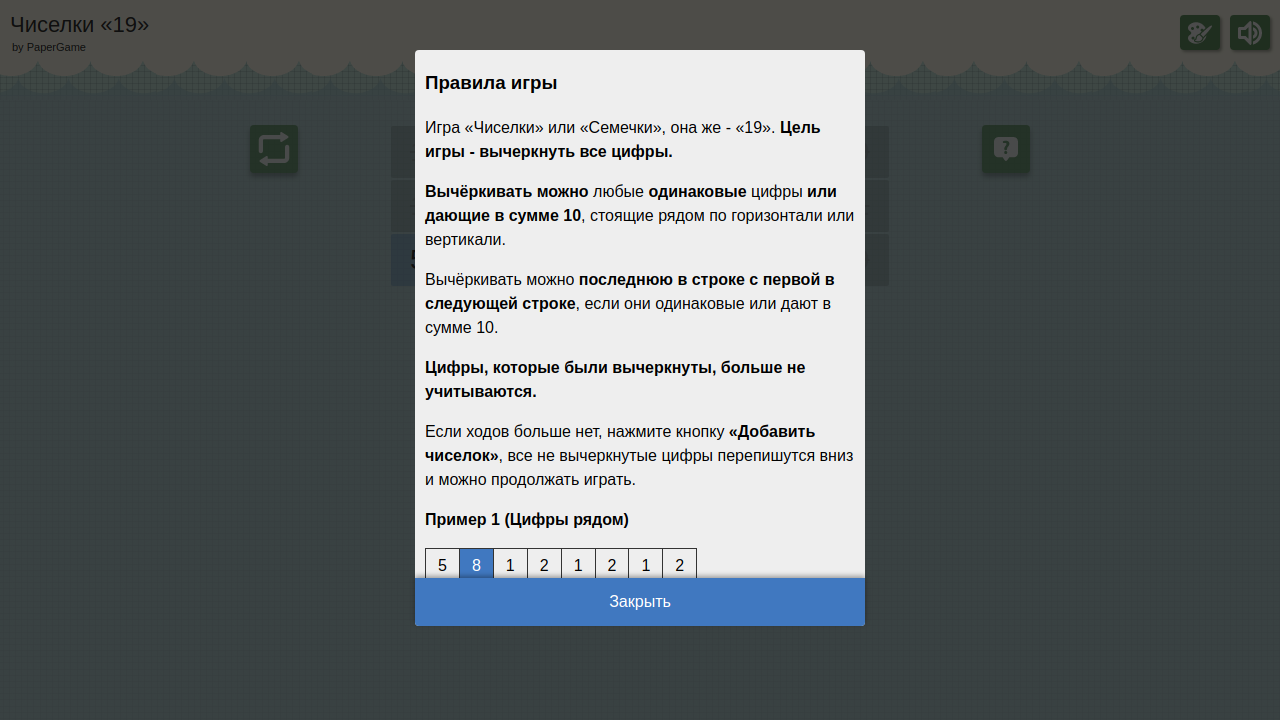Select the highlighted blue 8 cell in Пример 1
Viewport: 1280px width, 720px height.
click(x=476, y=564)
